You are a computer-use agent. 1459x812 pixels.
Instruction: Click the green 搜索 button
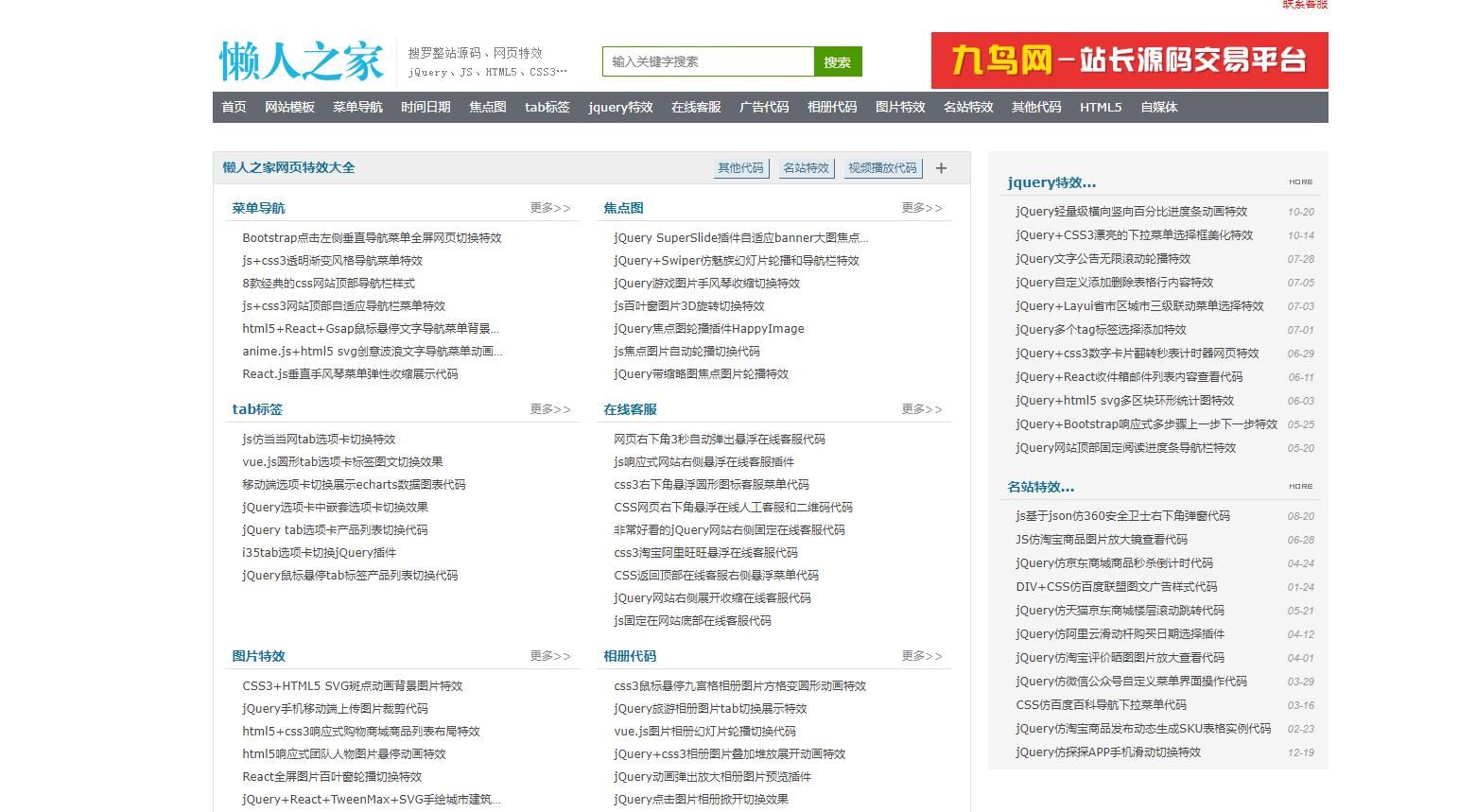[x=838, y=61]
